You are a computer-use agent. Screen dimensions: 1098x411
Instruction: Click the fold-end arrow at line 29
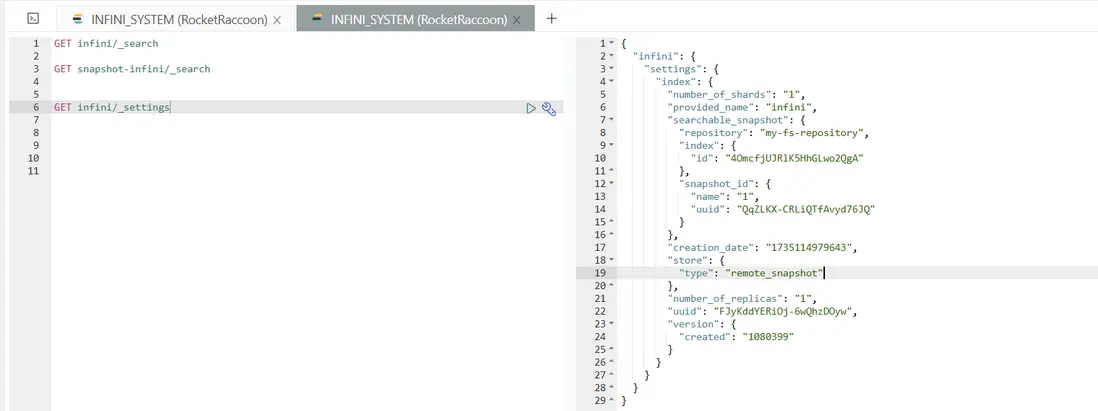click(612, 400)
